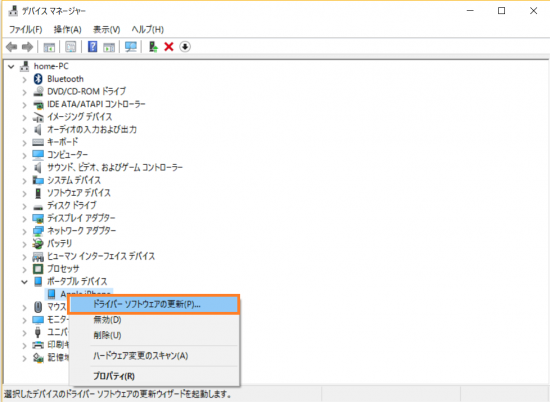This screenshot has width=550, height=402.
Task: Click the display adapter icon
Action: point(38,218)
